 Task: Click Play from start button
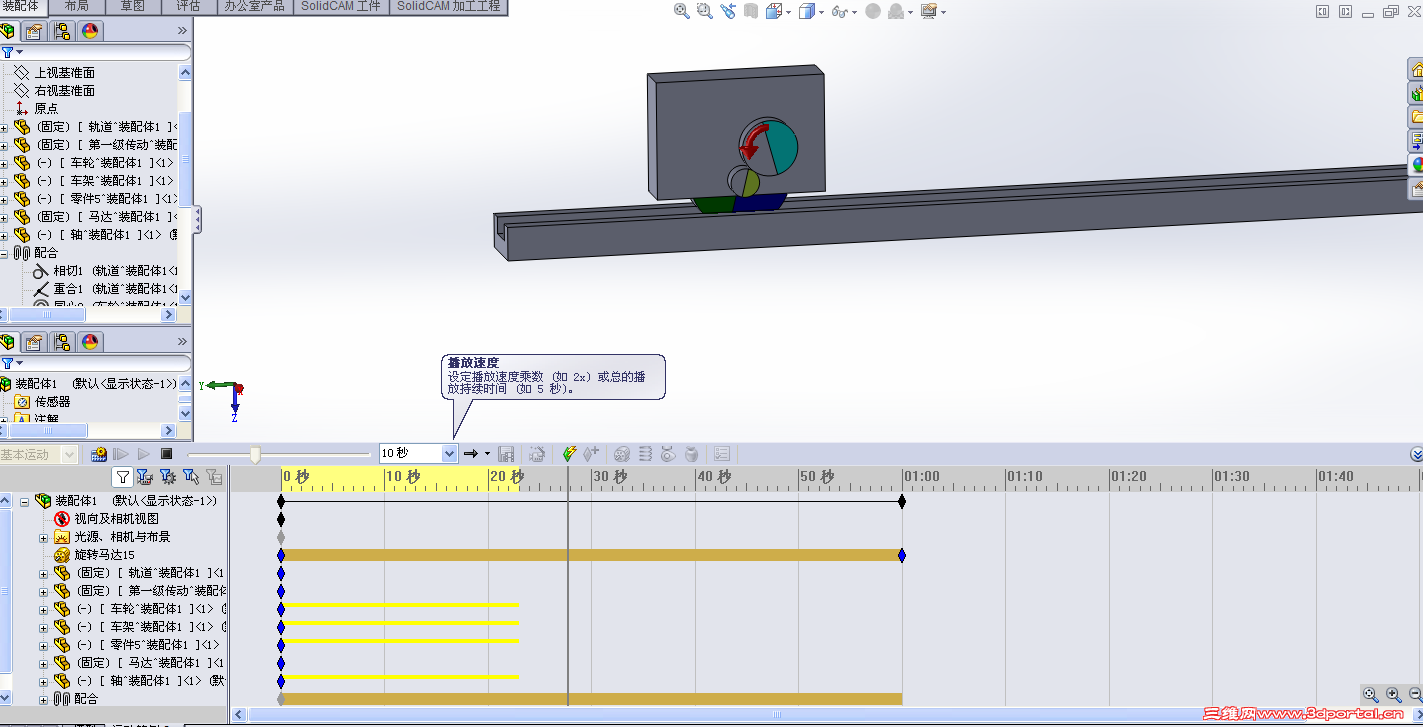121,454
